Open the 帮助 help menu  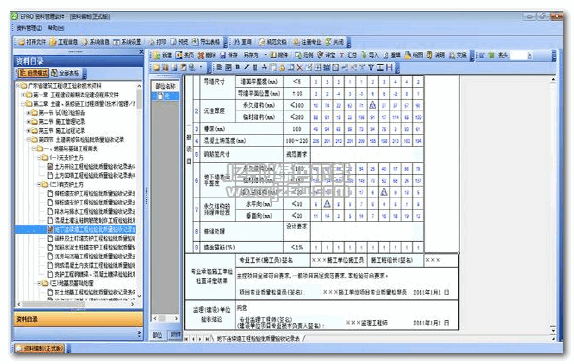[x=56, y=28]
